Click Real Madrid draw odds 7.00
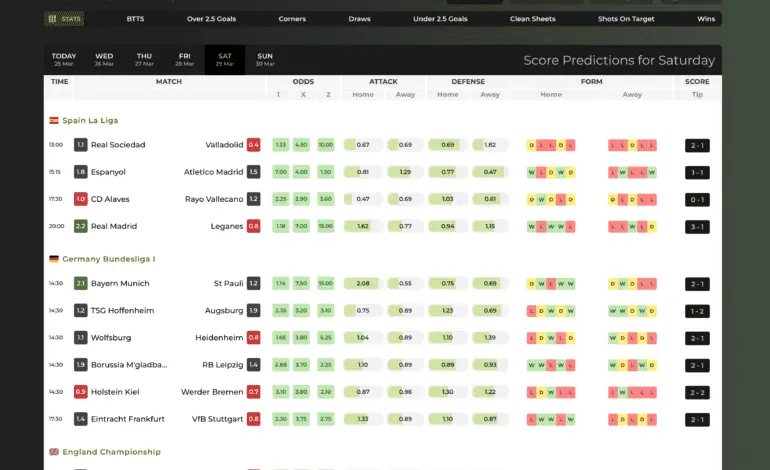Image resolution: width=770 pixels, height=470 pixels. click(301, 226)
